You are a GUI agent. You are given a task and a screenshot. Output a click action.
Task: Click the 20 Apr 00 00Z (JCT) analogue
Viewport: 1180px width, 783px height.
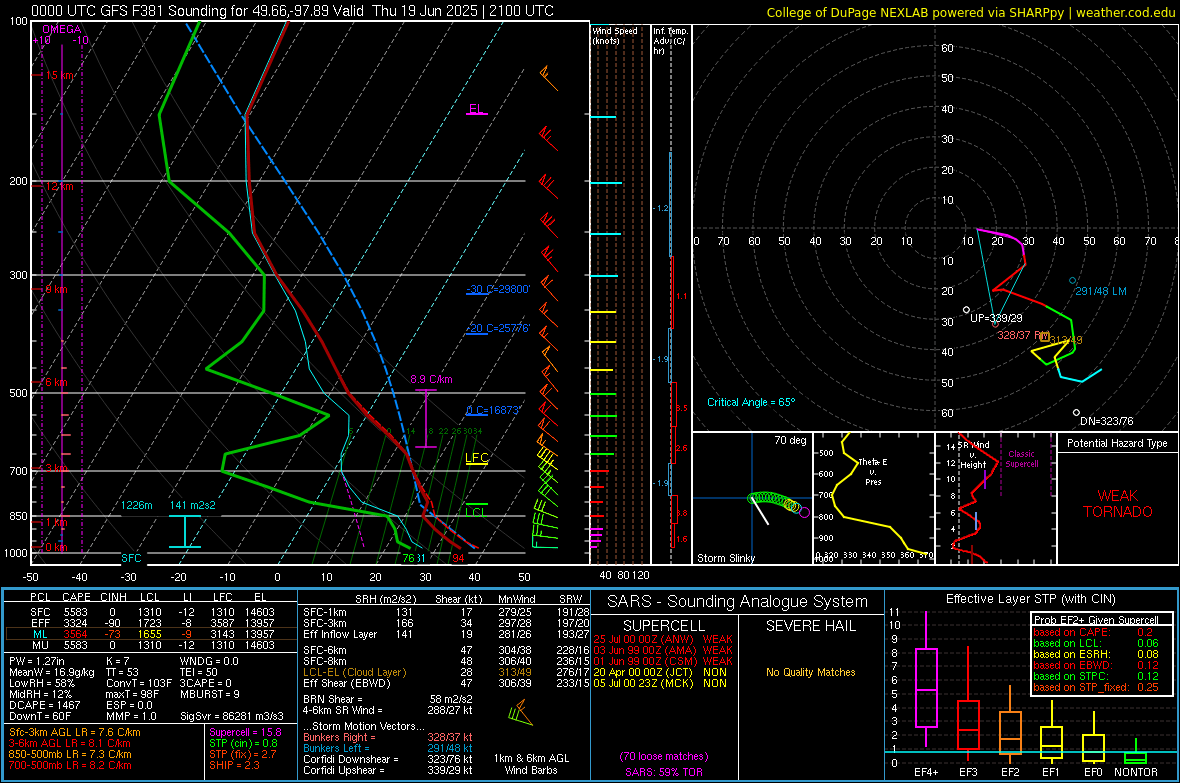[x=660, y=672]
